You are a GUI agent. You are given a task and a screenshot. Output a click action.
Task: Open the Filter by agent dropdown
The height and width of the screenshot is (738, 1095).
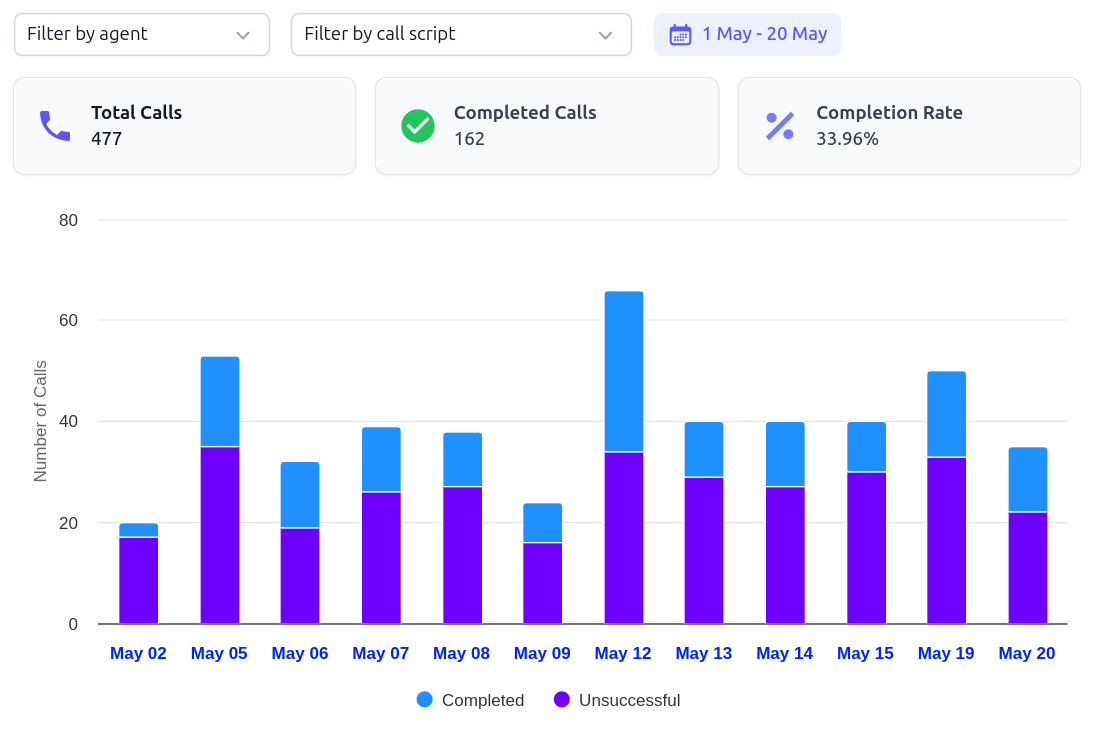141,34
